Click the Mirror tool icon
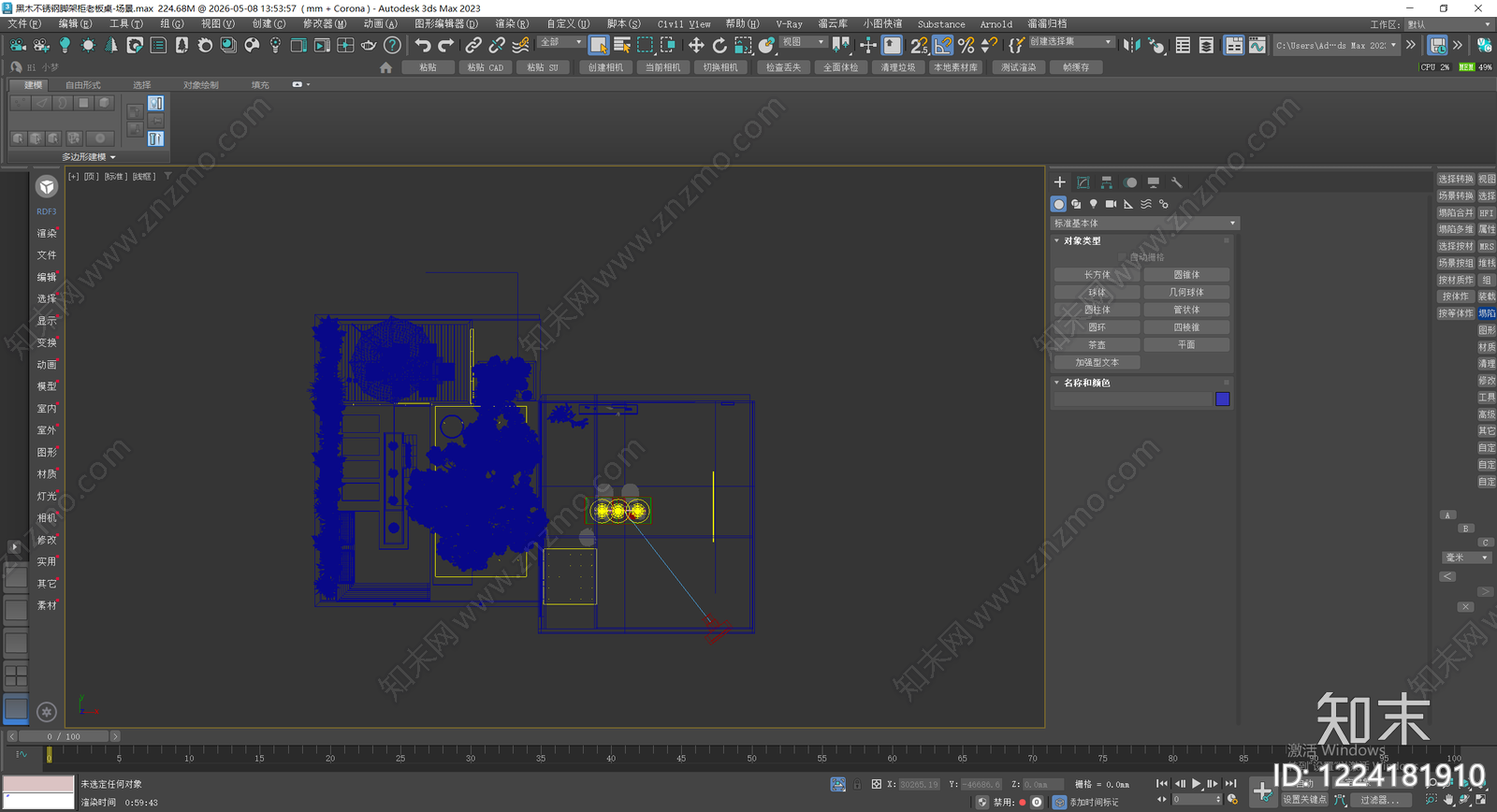The height and width of the screenshot is (812, 1497). pos(1131,45)
